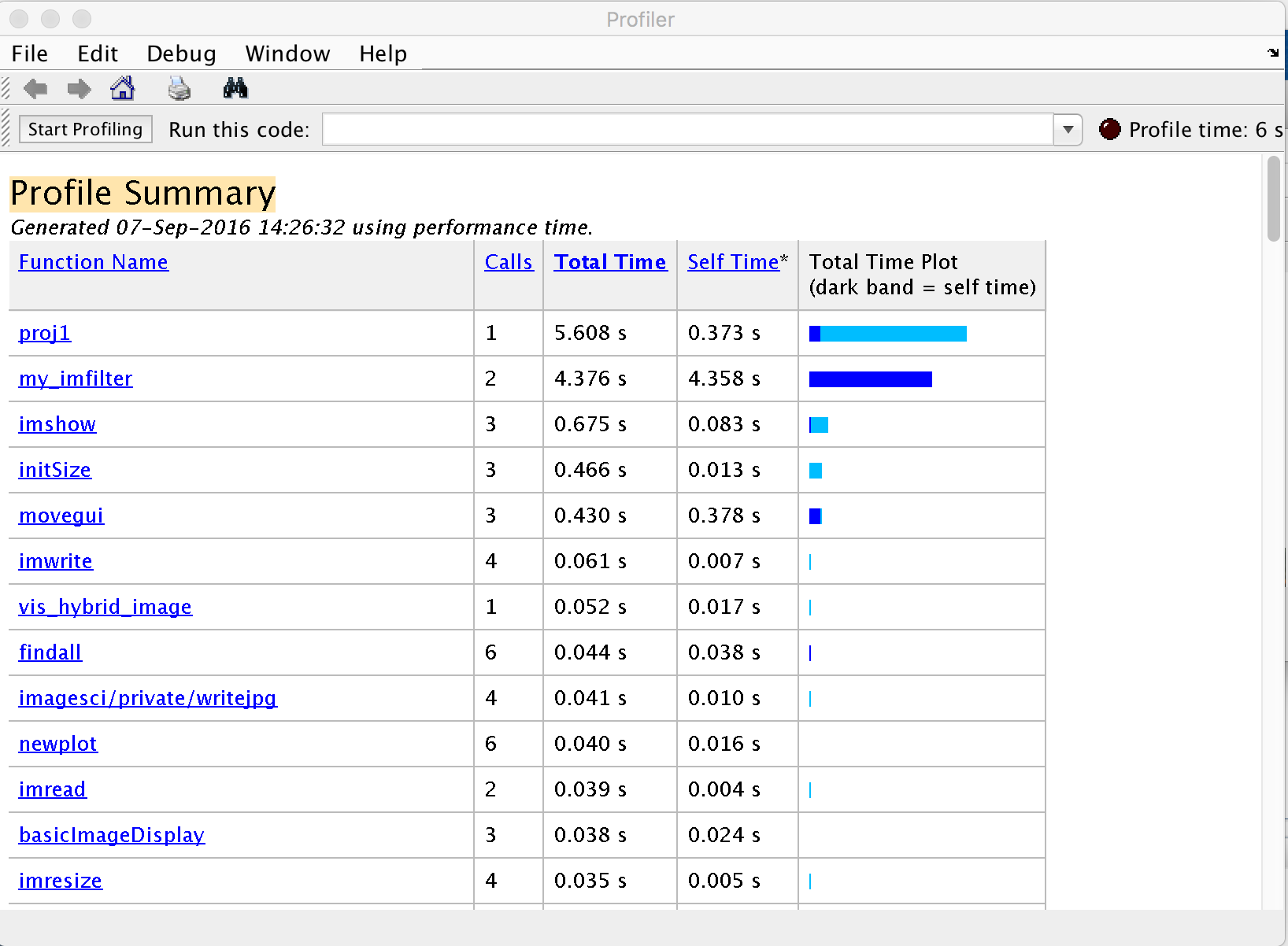1288x946 pixels.
Task: Click inside the Run this code field
Action: 687,129
